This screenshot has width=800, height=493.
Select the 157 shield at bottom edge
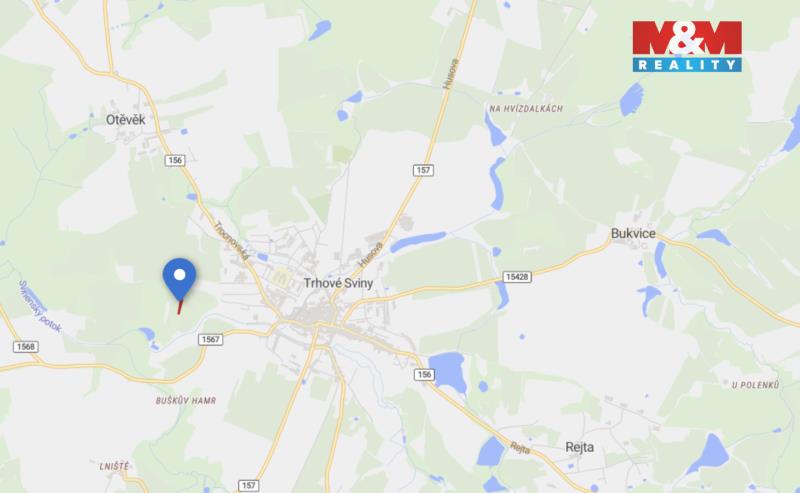tap(248, 485)
